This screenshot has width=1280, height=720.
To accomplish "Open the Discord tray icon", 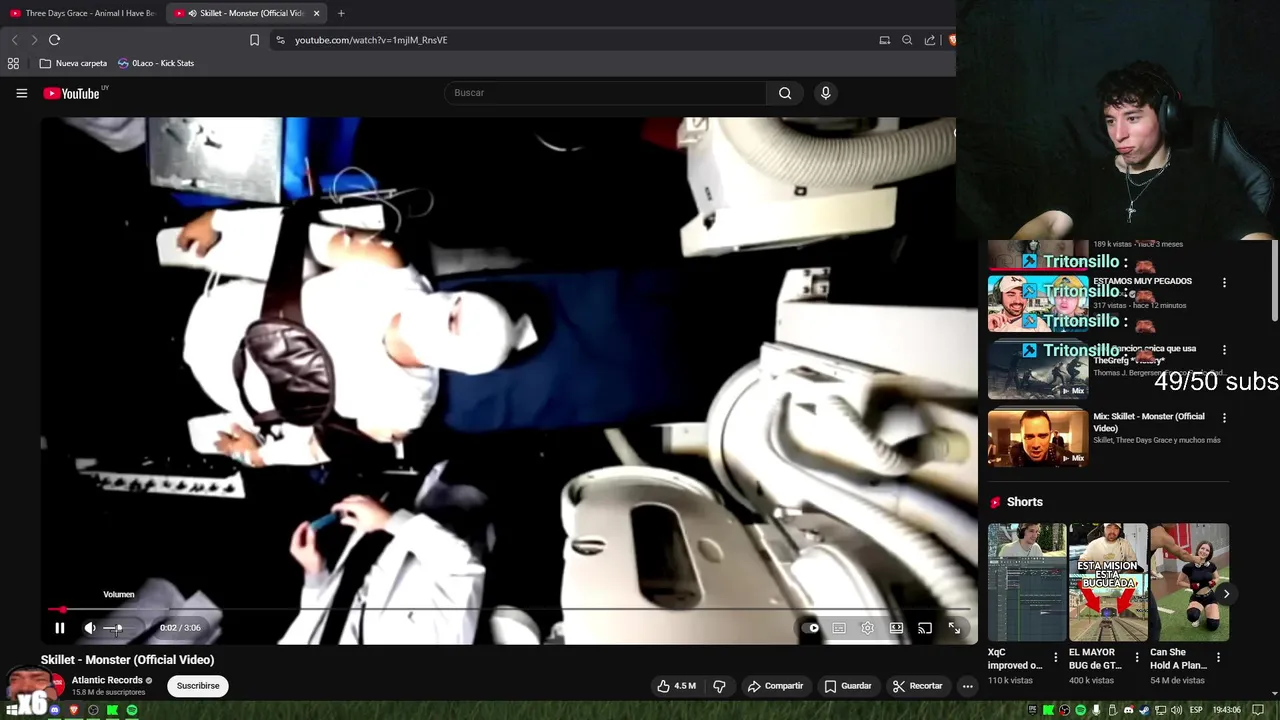I will pos(1129,710).
